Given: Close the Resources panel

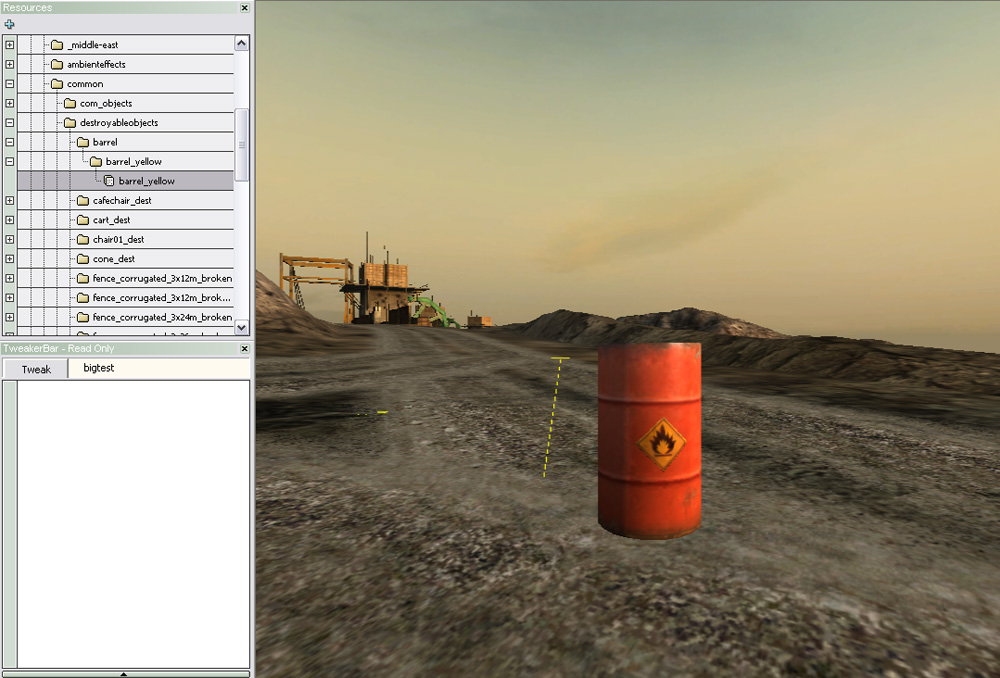Looking at the screenshot, I should tap(245, 8).
